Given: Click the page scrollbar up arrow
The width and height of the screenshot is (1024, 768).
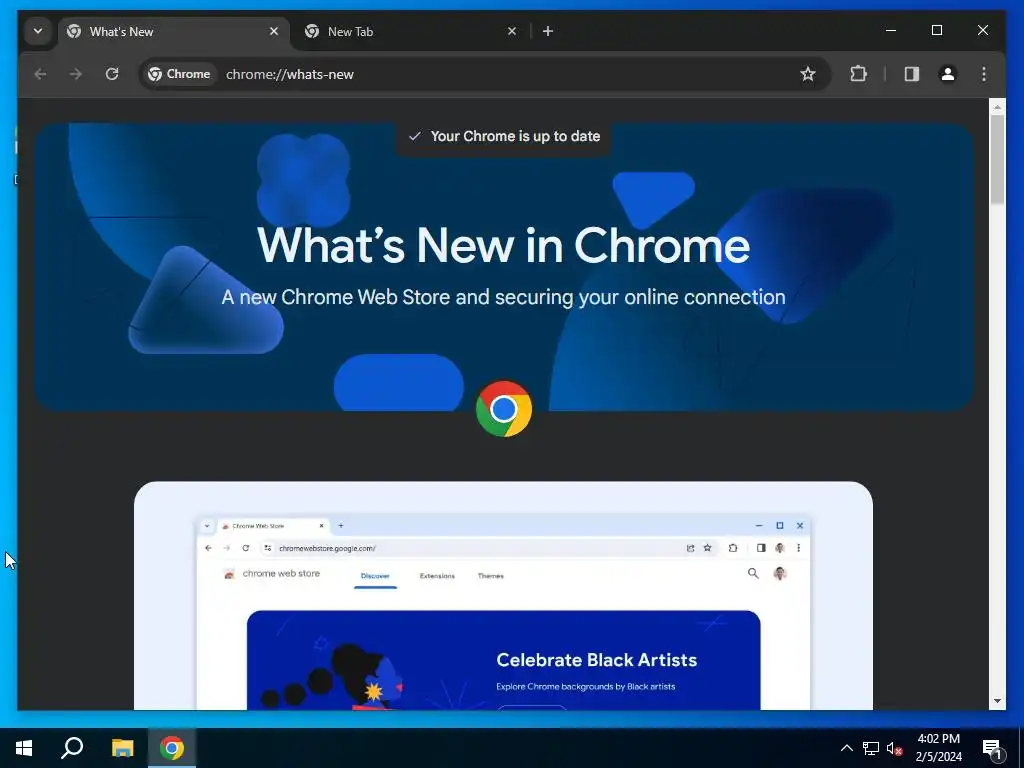Looking at the screenshot, I should pos(997,107).
